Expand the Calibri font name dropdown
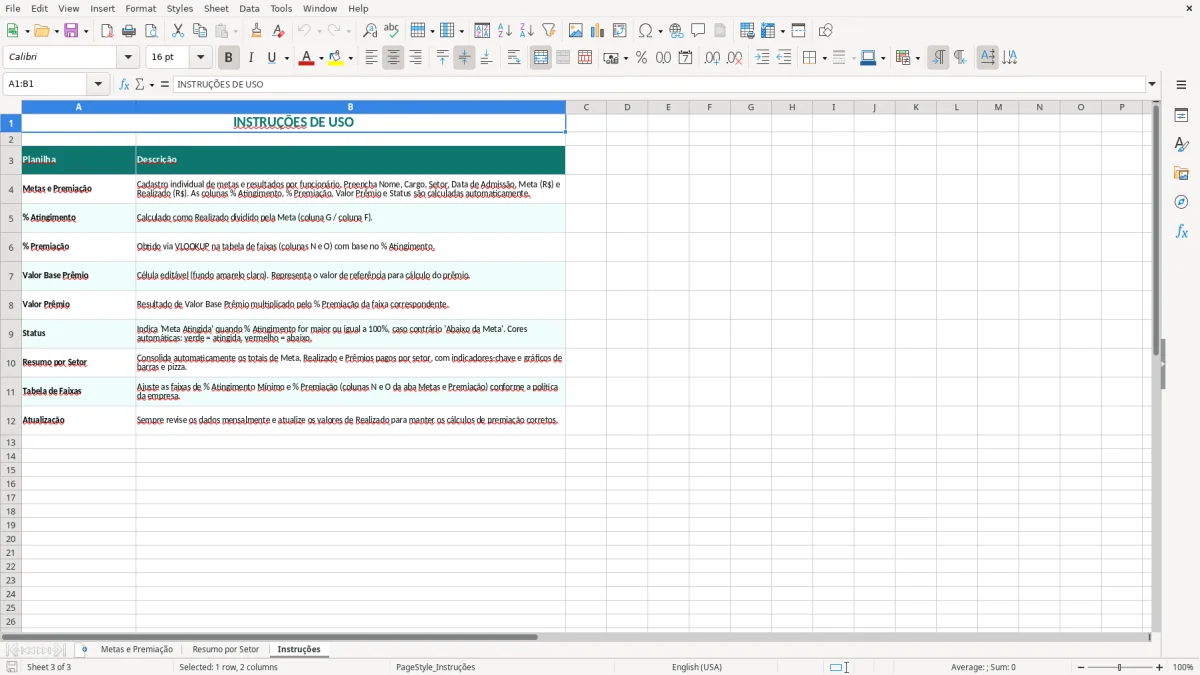The image size is (1200, 675). (128, 58)
